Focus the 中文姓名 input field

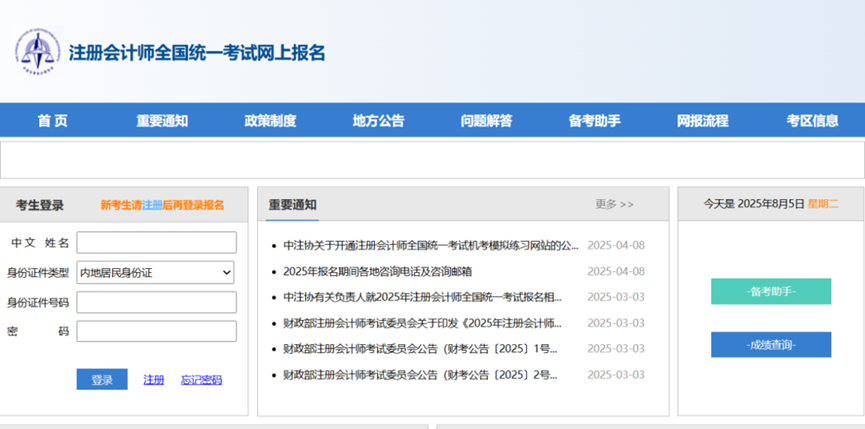[x=157, y=243]
